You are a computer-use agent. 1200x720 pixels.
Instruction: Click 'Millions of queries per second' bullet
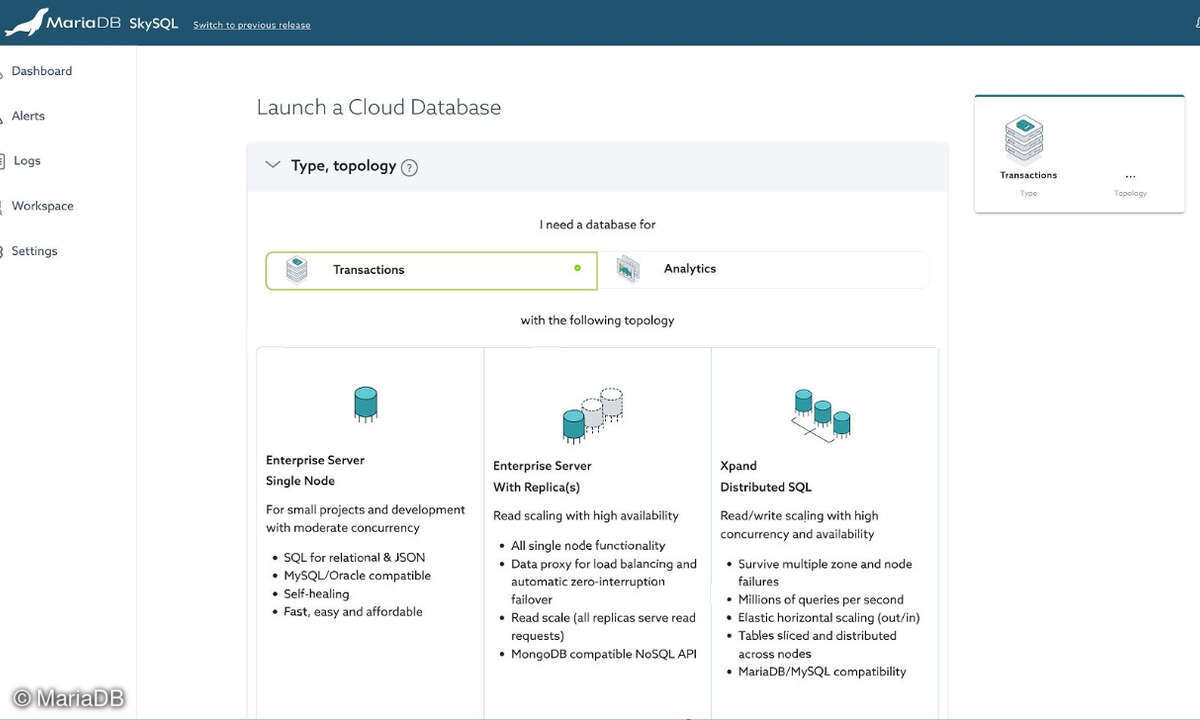(x=821, y=600)
